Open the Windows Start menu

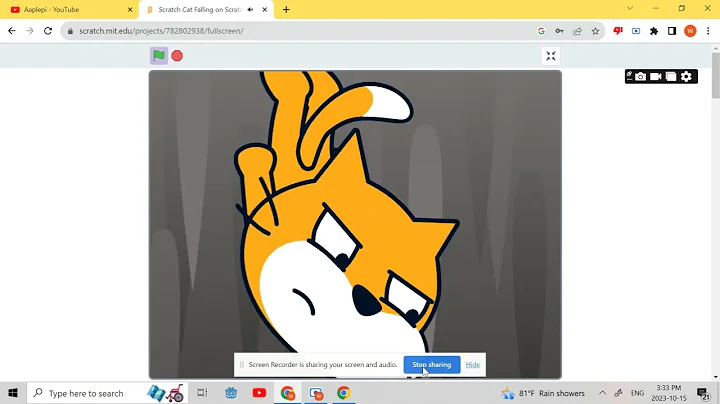(13, 393)
